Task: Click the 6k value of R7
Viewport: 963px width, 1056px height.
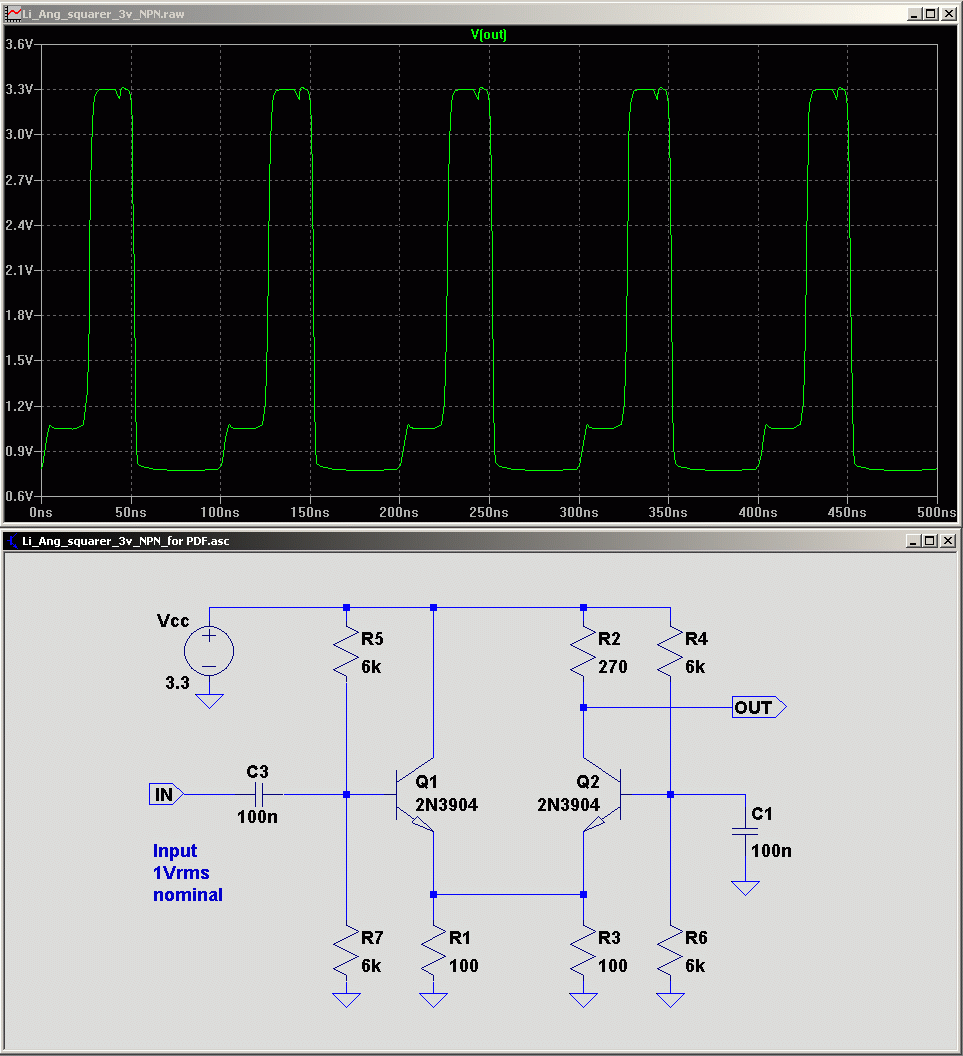Action: click(x=371, y=966)
